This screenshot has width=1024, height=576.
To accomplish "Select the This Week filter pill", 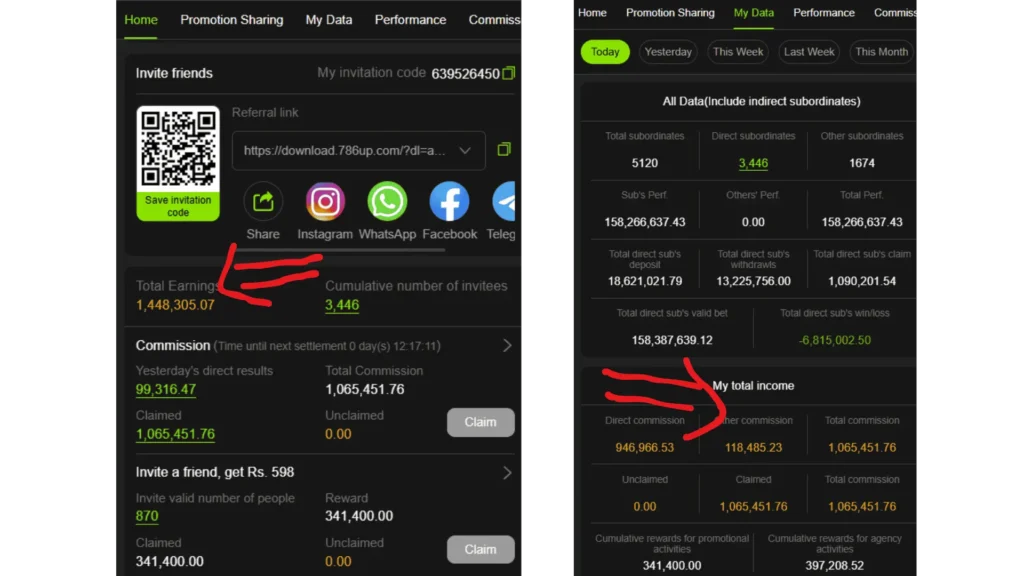I will 738,52.
